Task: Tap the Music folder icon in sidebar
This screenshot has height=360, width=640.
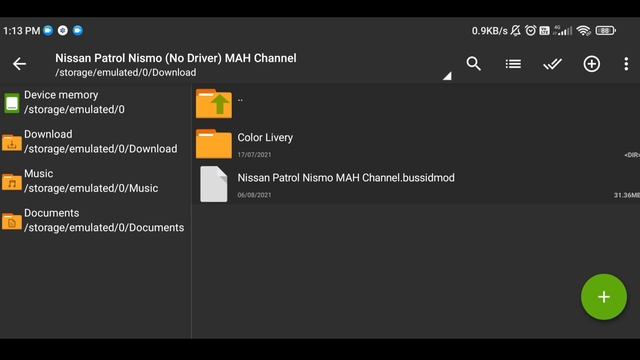Action: pos(12,182)
